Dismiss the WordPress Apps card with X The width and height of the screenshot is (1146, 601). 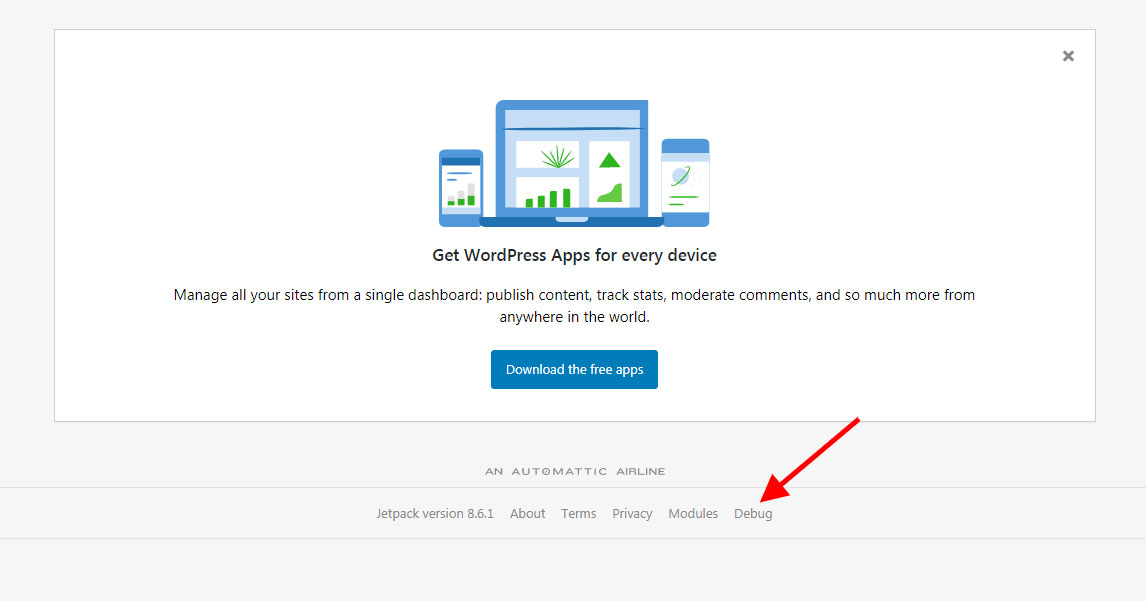[x=1068, y=56]
